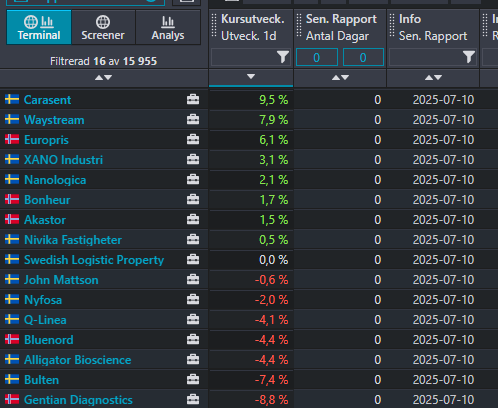Sort by the company name column

[103, 78]
